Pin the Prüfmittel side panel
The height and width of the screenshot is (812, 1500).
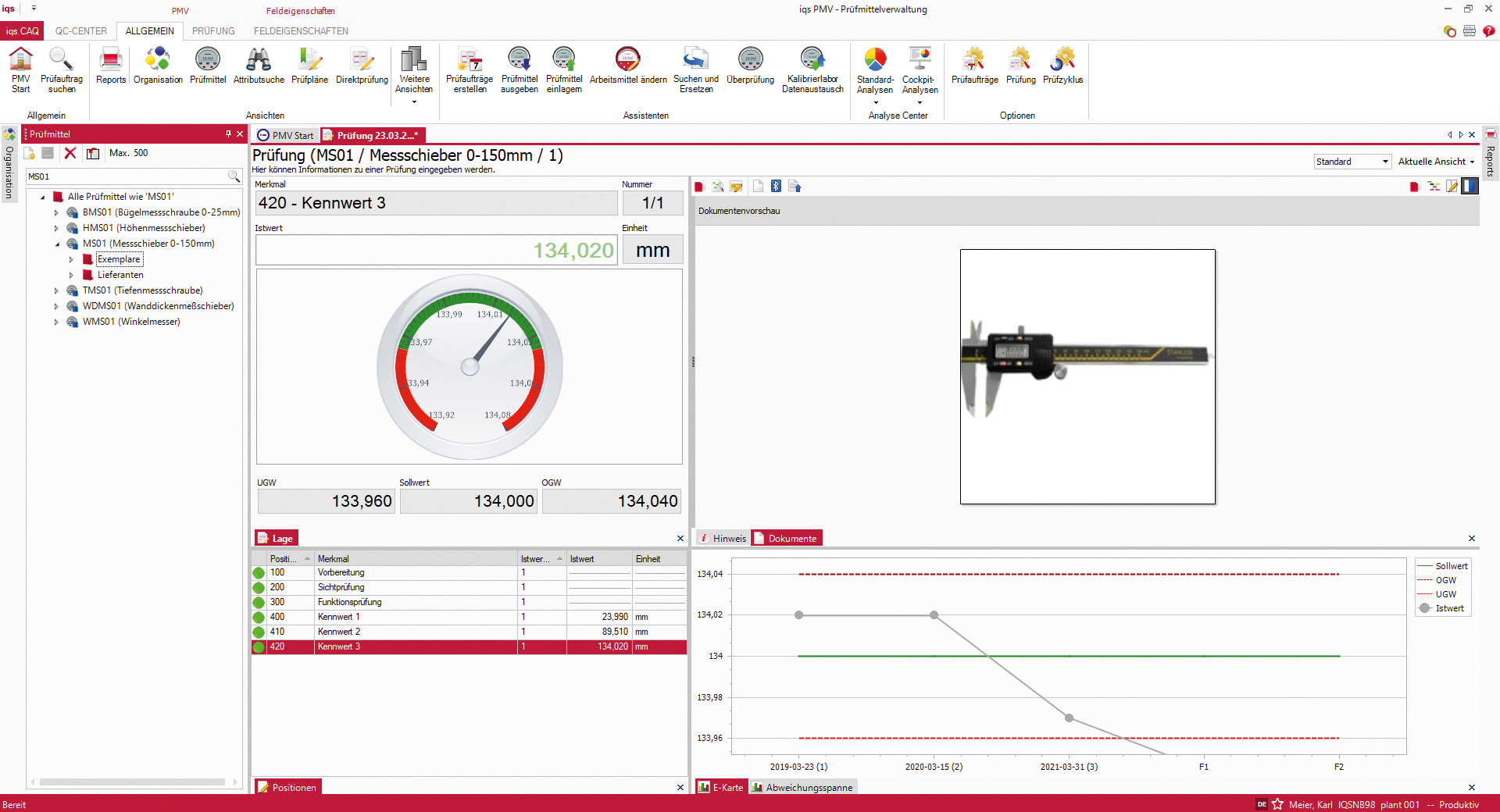coord(228,134)
